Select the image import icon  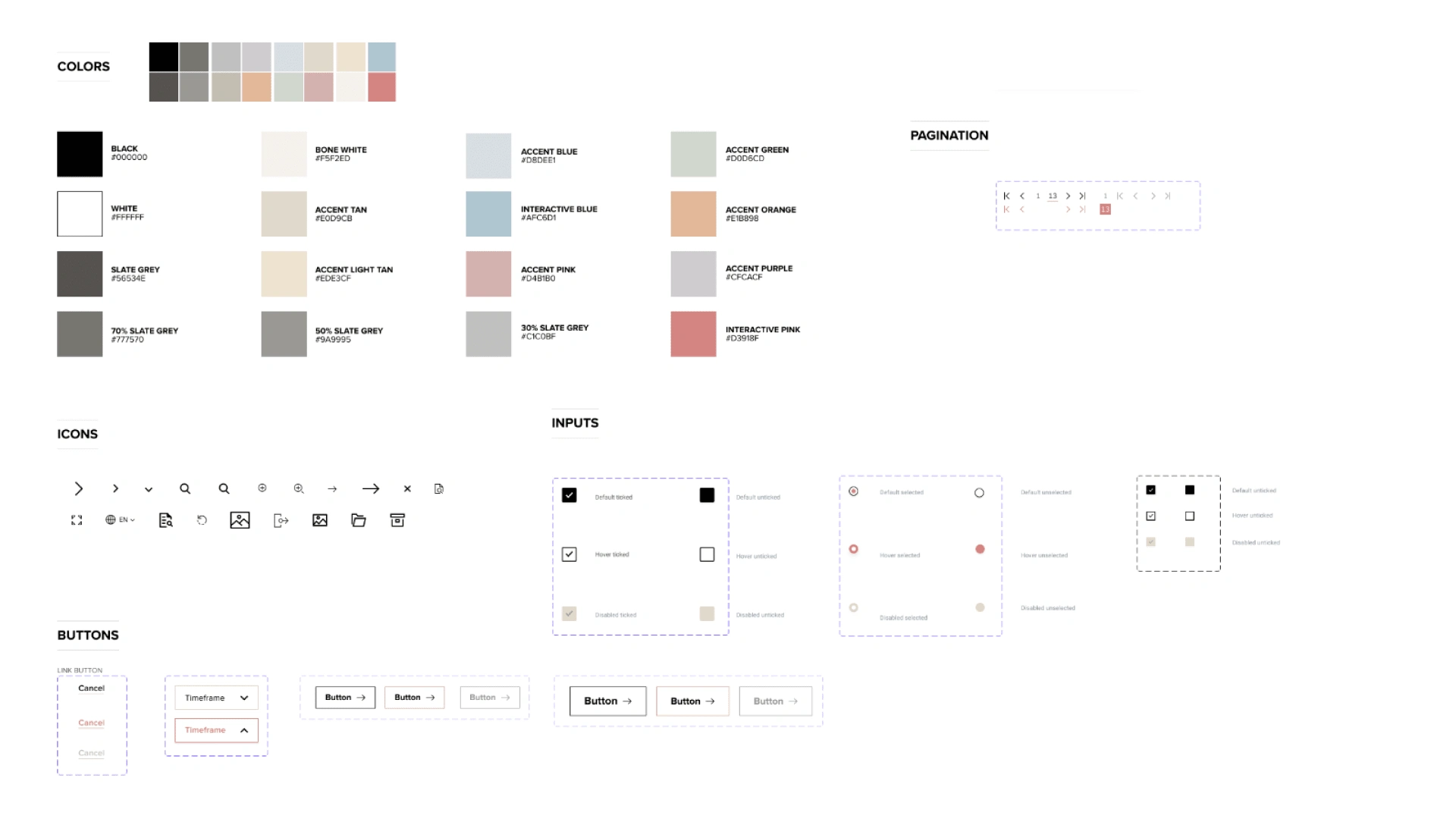[320, 520]
